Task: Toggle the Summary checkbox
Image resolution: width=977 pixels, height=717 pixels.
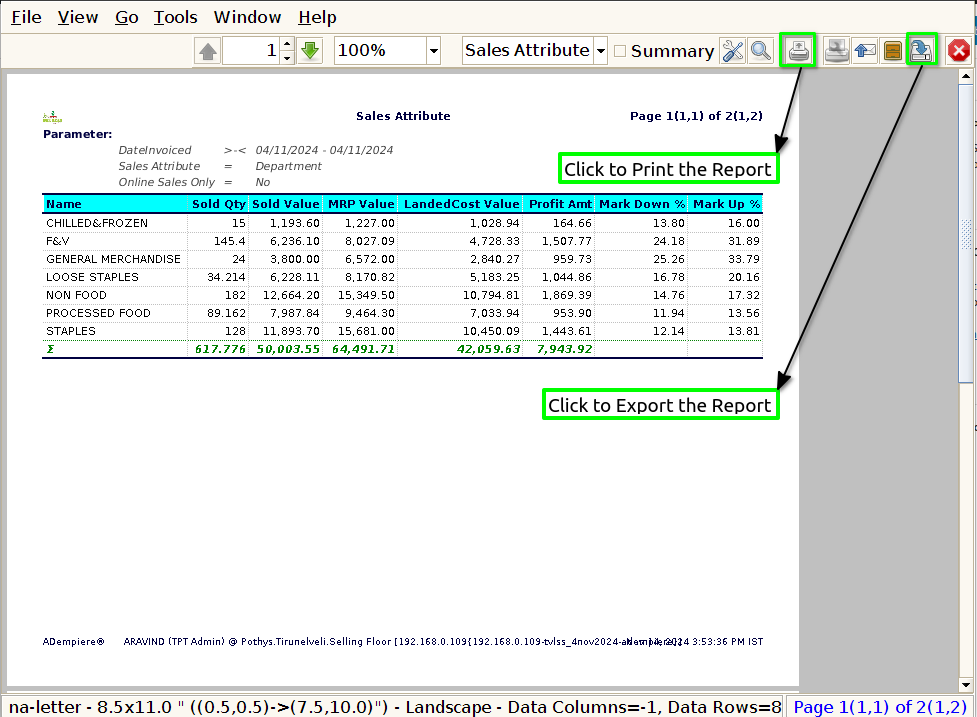Action: (620, 51)
